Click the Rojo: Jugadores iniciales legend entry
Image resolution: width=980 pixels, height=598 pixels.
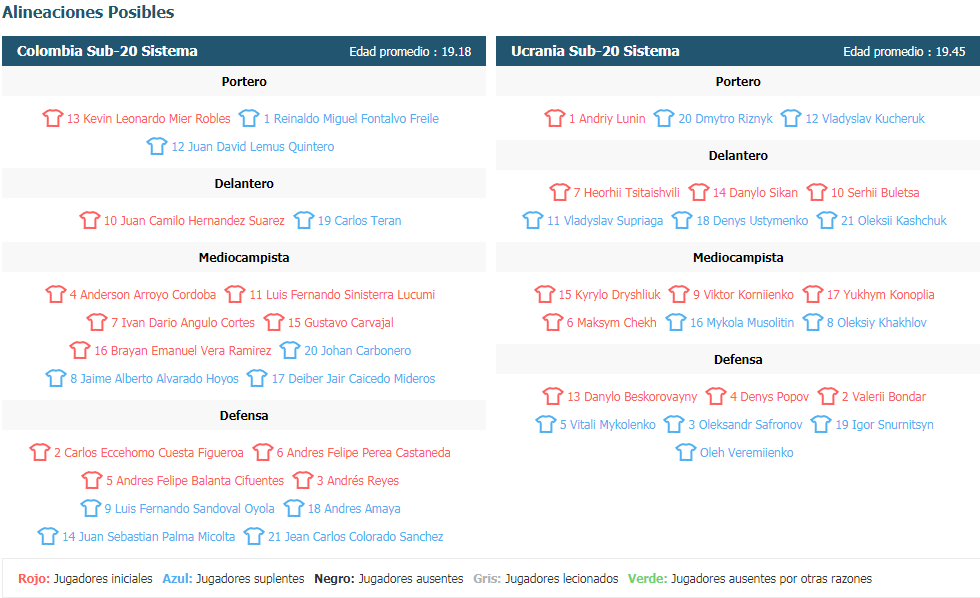pyautogui.click(x=85, y=579)
